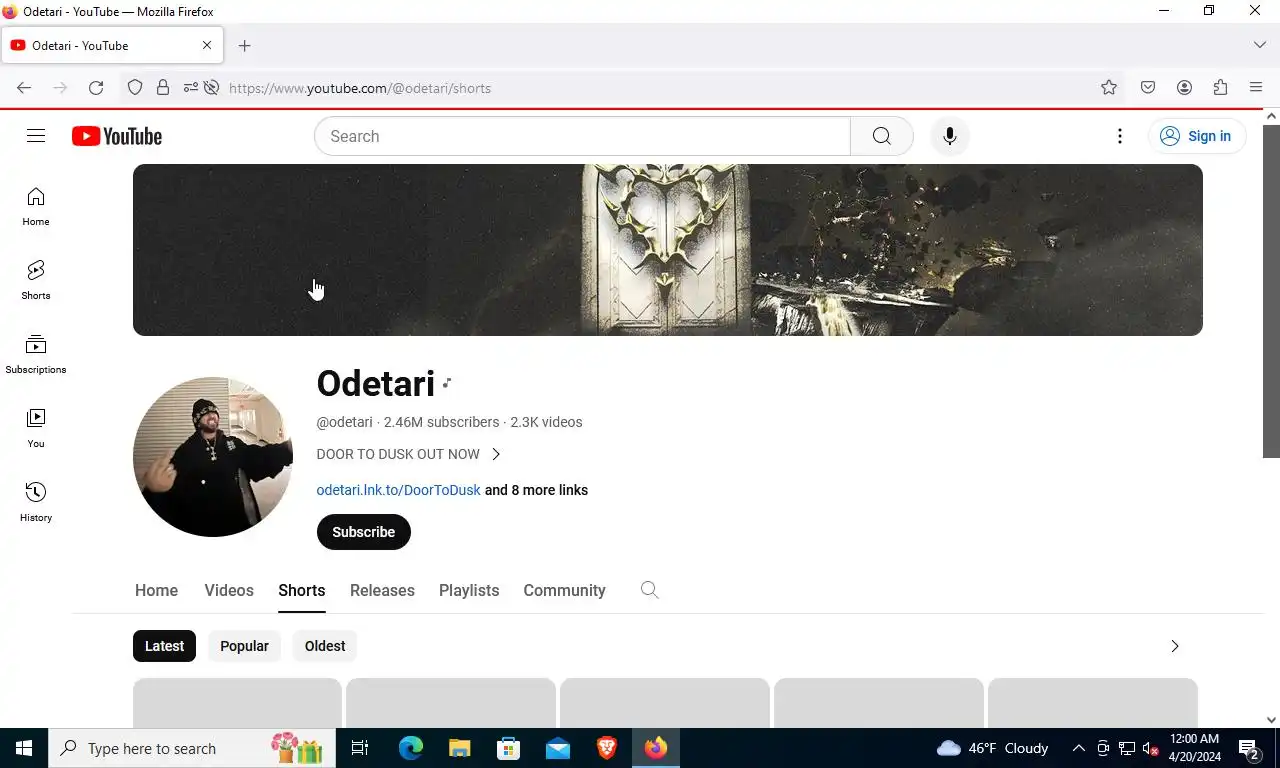Click the Windows taskbar search box
This screenshot has height=768, width=1280.
coord(192,748)
